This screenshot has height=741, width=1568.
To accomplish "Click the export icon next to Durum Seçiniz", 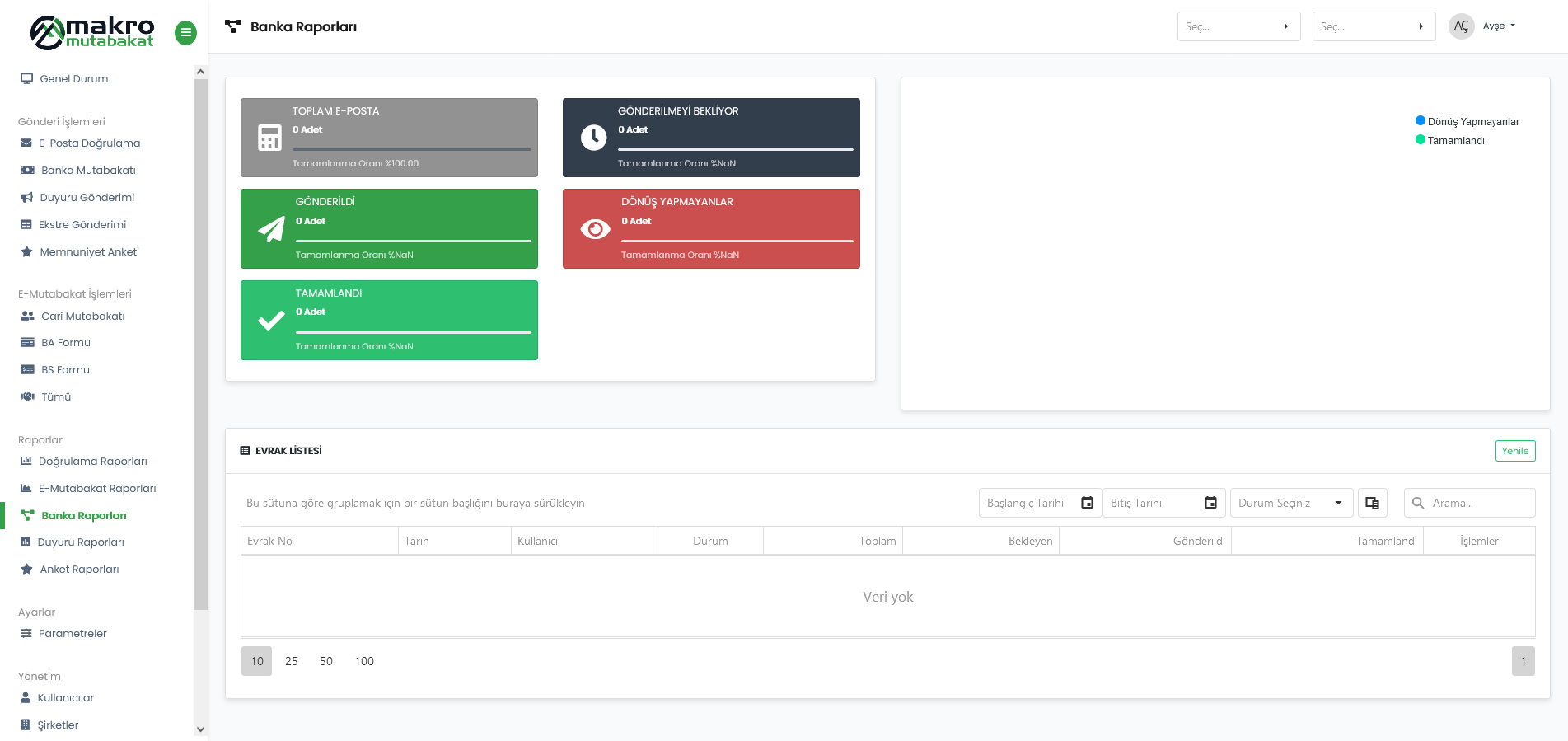I will 1372,503.
